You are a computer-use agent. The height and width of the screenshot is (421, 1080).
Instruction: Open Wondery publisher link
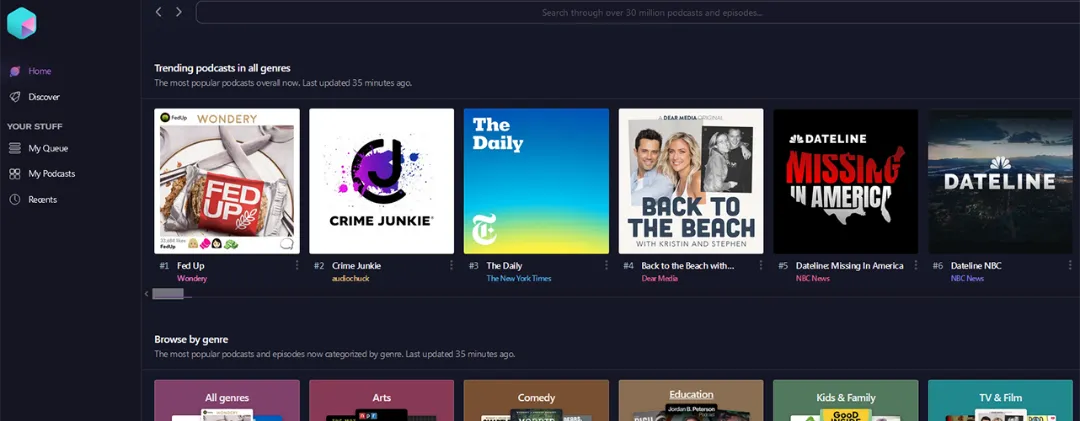point(191,278)
